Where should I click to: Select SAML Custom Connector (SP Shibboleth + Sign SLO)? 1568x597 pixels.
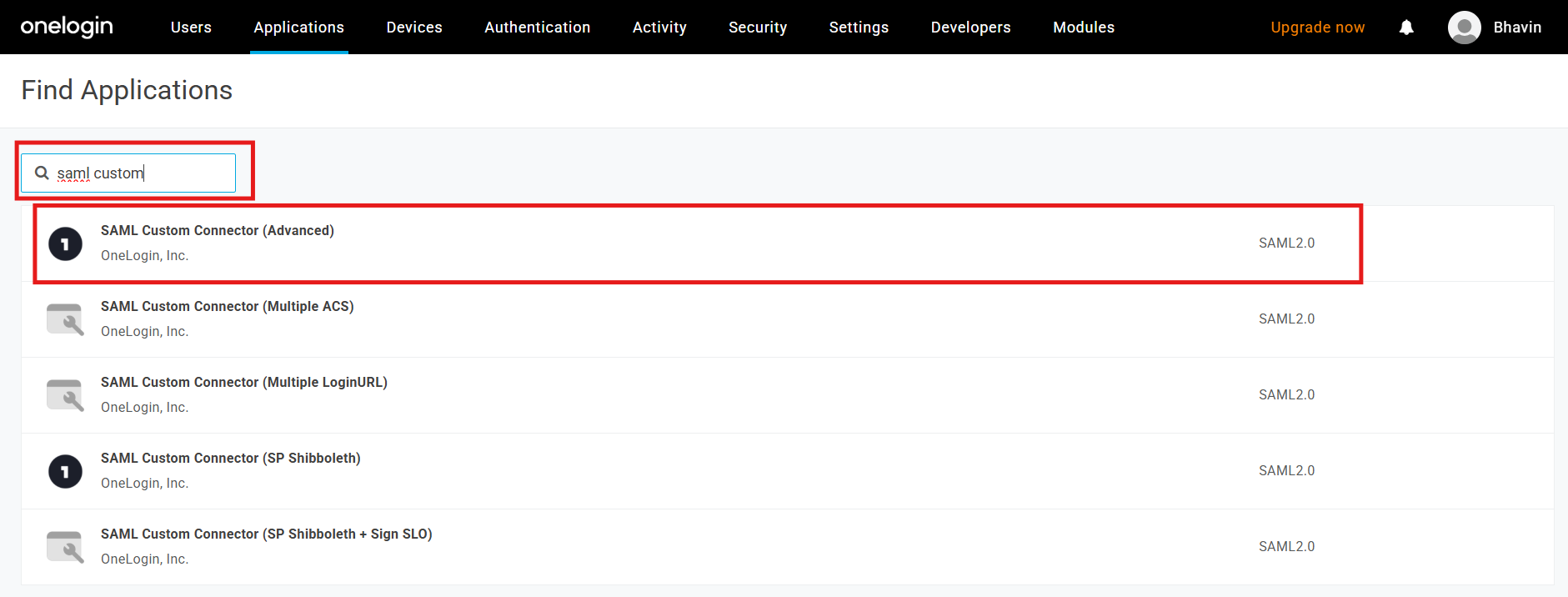click(x=788, y=547)
